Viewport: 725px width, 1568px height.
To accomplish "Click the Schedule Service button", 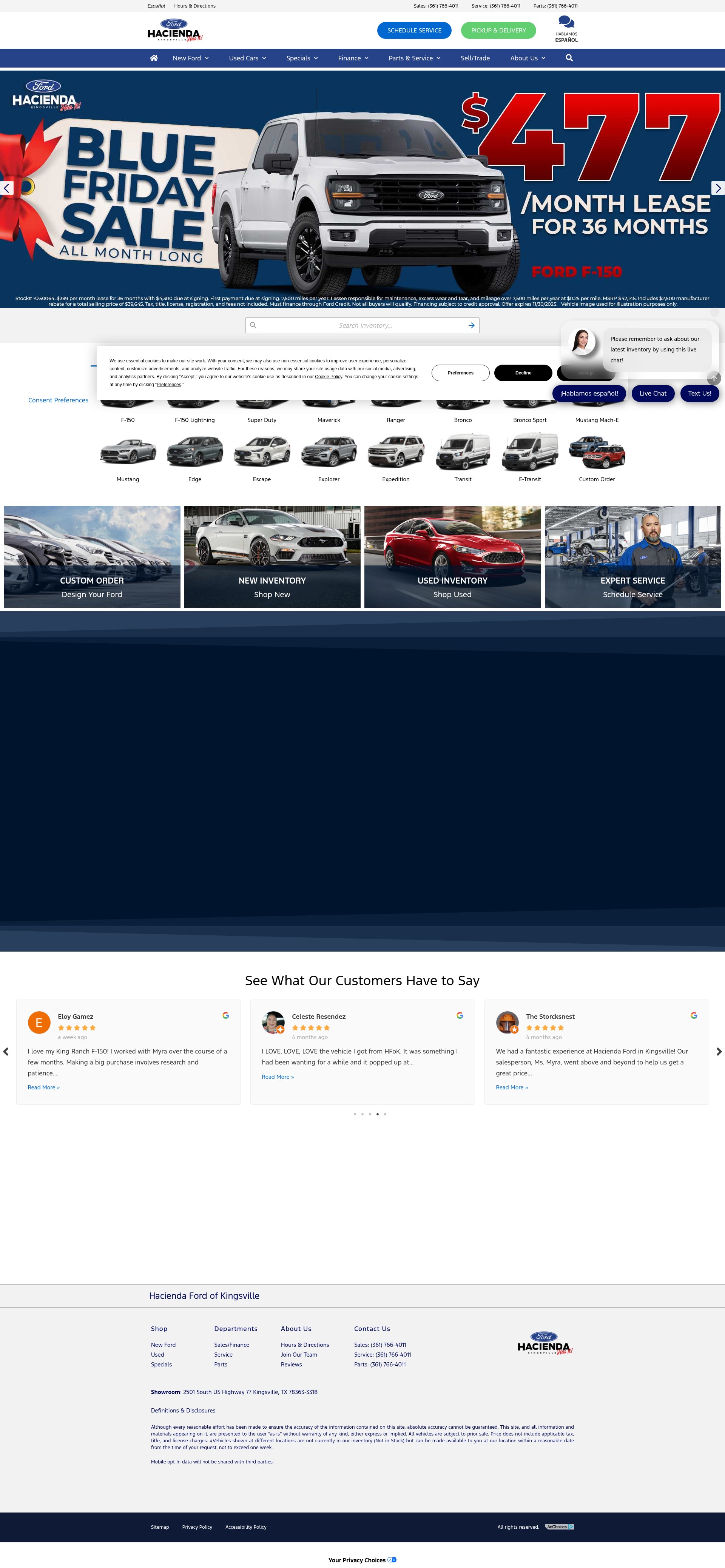I will pyautogui.click(x=415, y=31).
